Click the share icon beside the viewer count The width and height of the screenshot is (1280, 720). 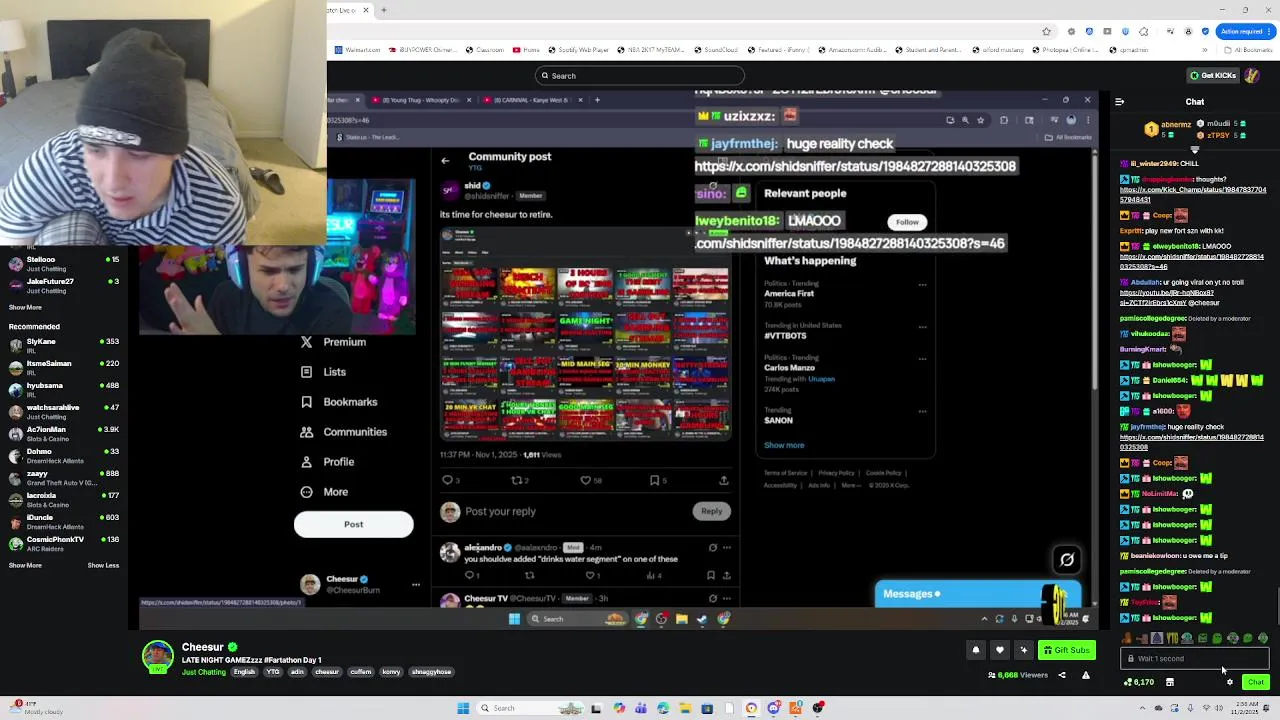coord(1062,675)
